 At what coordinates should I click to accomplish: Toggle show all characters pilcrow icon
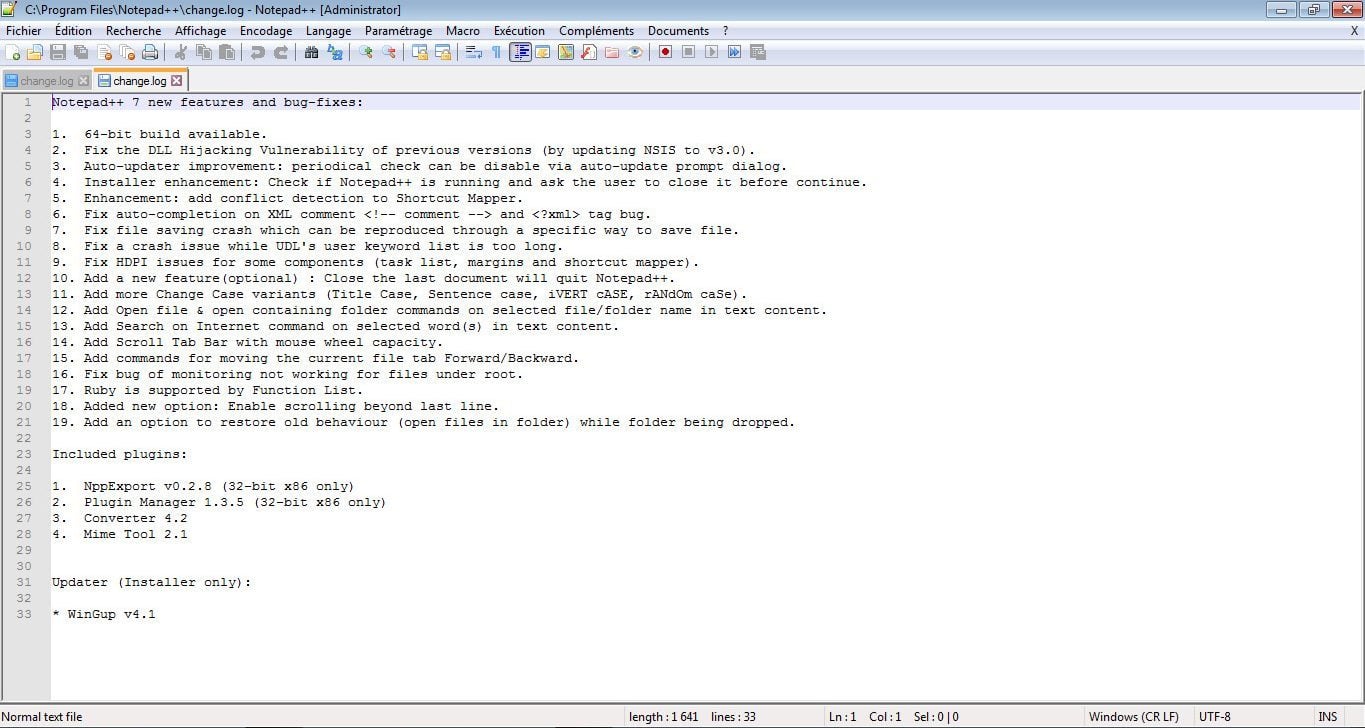[x=496, y=52]
